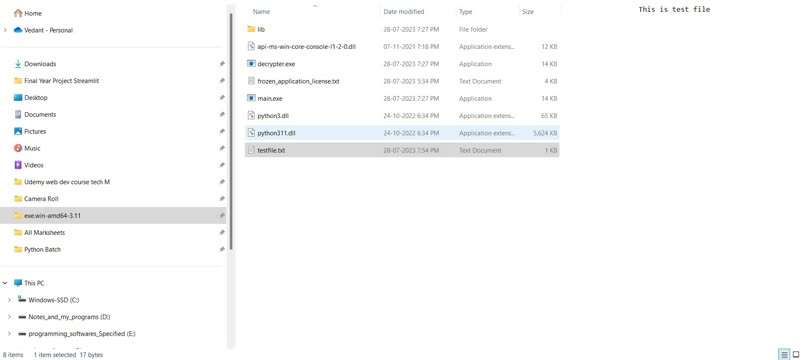804x360 pixels.
Task: Click the 07-11-2021 7:18 PM date cell
Action: tap(411, 47)
